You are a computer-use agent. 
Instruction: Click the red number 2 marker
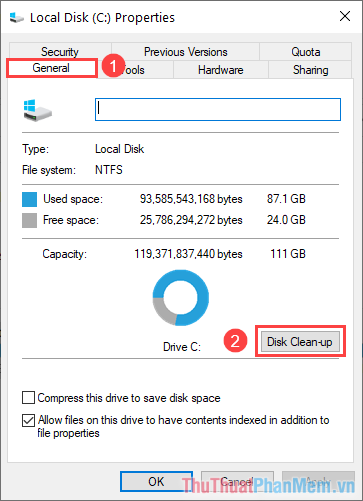pos(235,341)
